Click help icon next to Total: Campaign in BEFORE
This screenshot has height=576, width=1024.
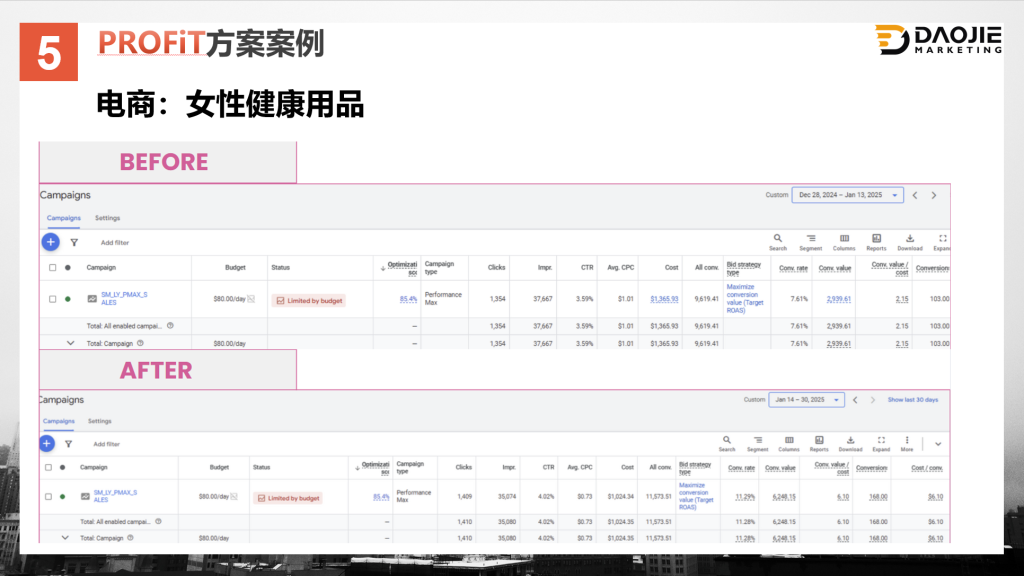[140, 343]
